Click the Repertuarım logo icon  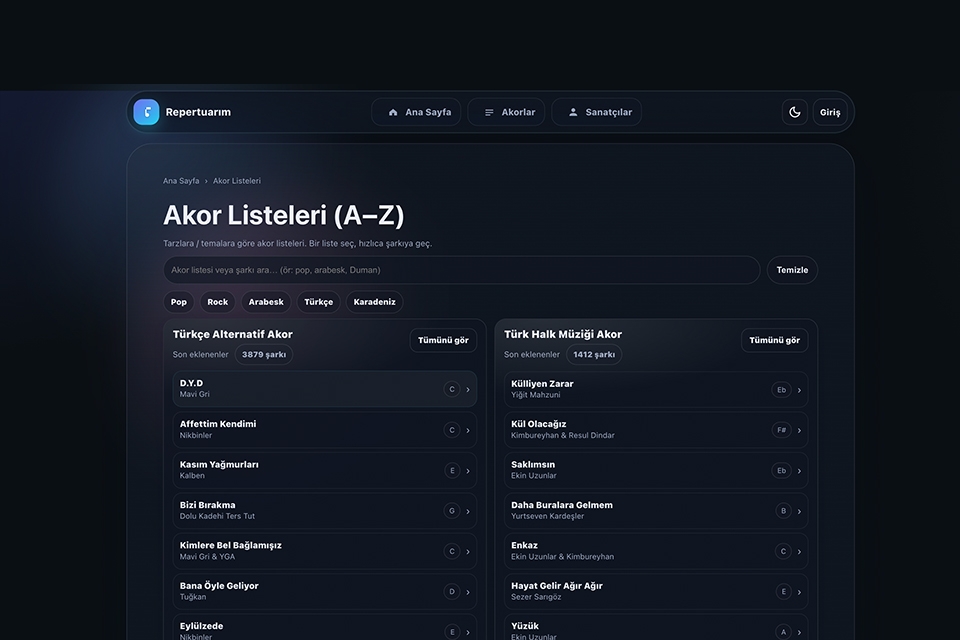(x=146, y=112)
